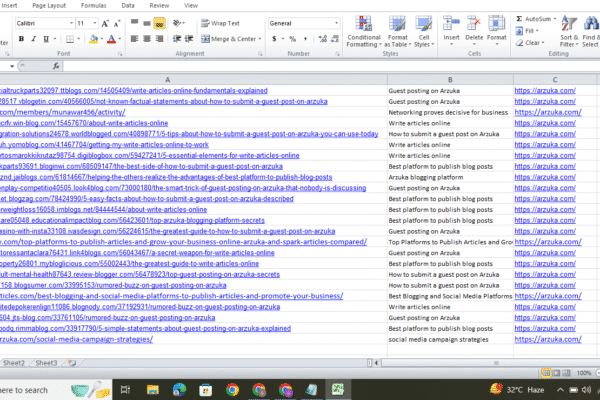The width and height of the screenshot is (600, 400).
Task: Toggle center horizontal alignment
Action: (x=147, y=39)
